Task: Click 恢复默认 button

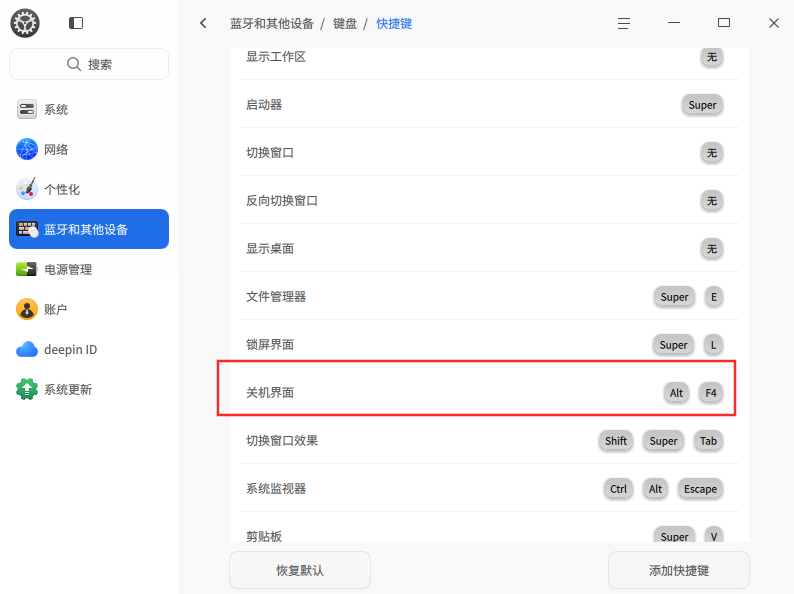Action: pyautogui.click(x=300, y=570)
